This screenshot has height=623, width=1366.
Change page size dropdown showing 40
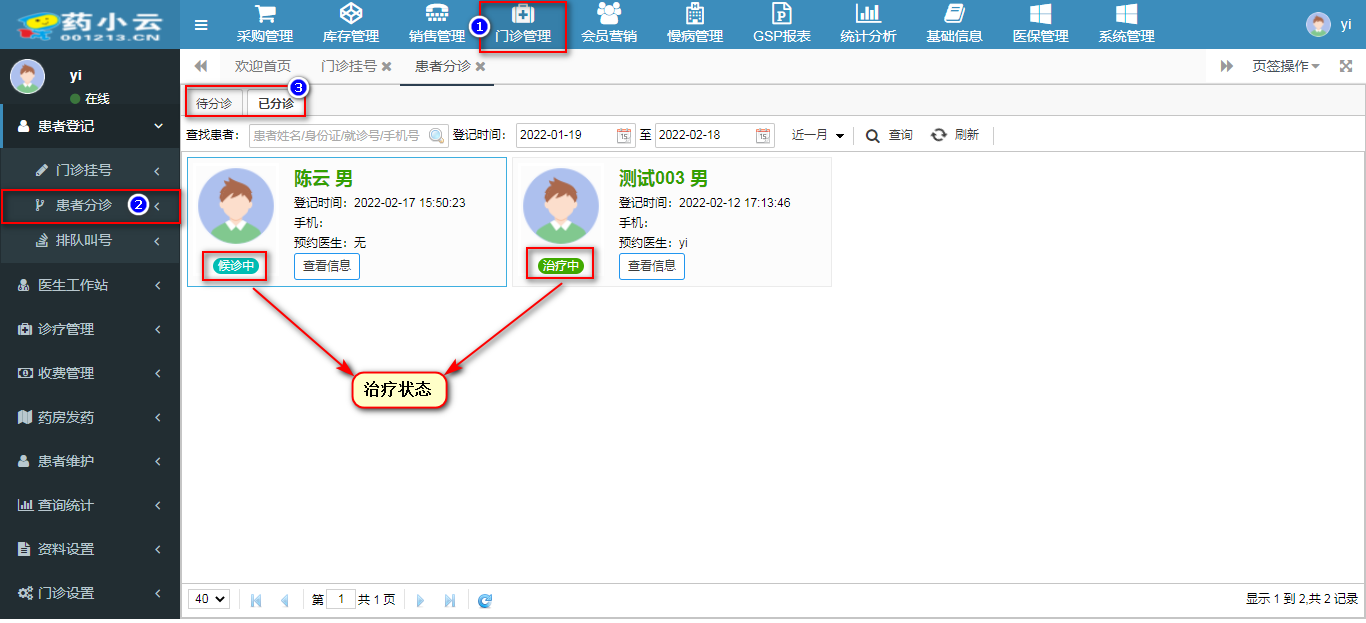click(x=209, y=599)
